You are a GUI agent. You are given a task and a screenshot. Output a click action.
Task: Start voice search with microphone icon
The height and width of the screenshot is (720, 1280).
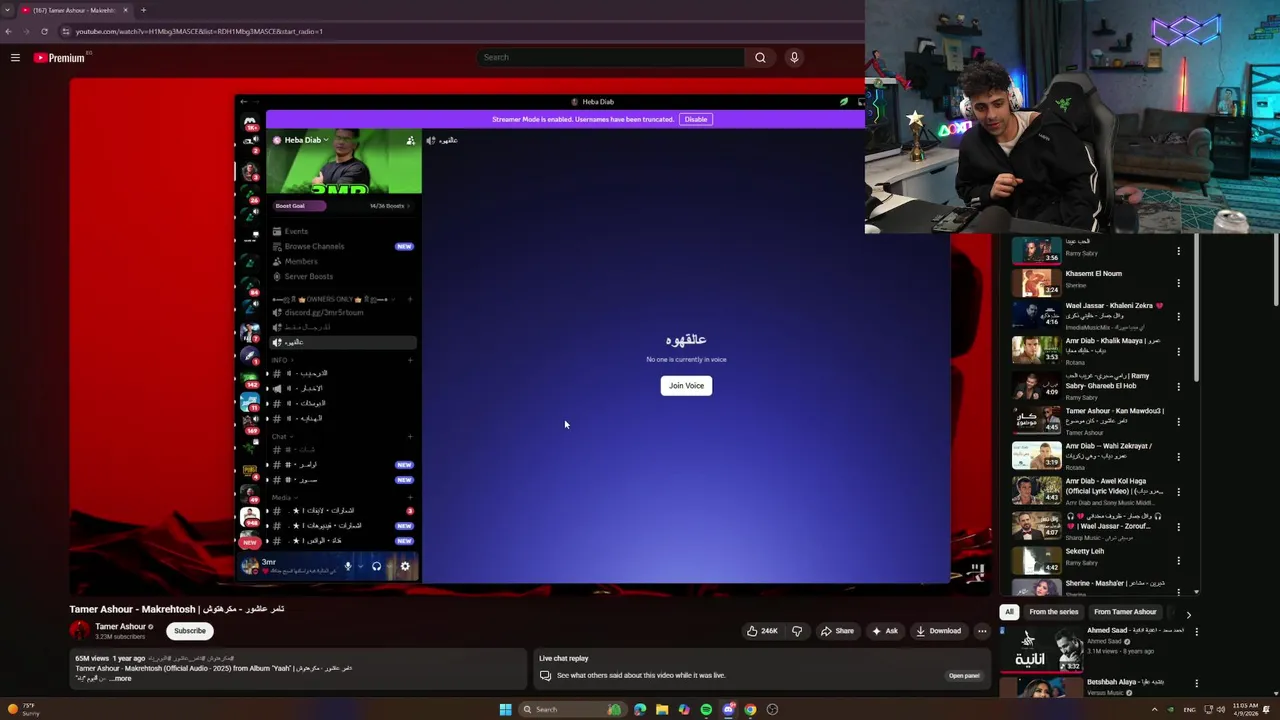[x=794, y=57]
